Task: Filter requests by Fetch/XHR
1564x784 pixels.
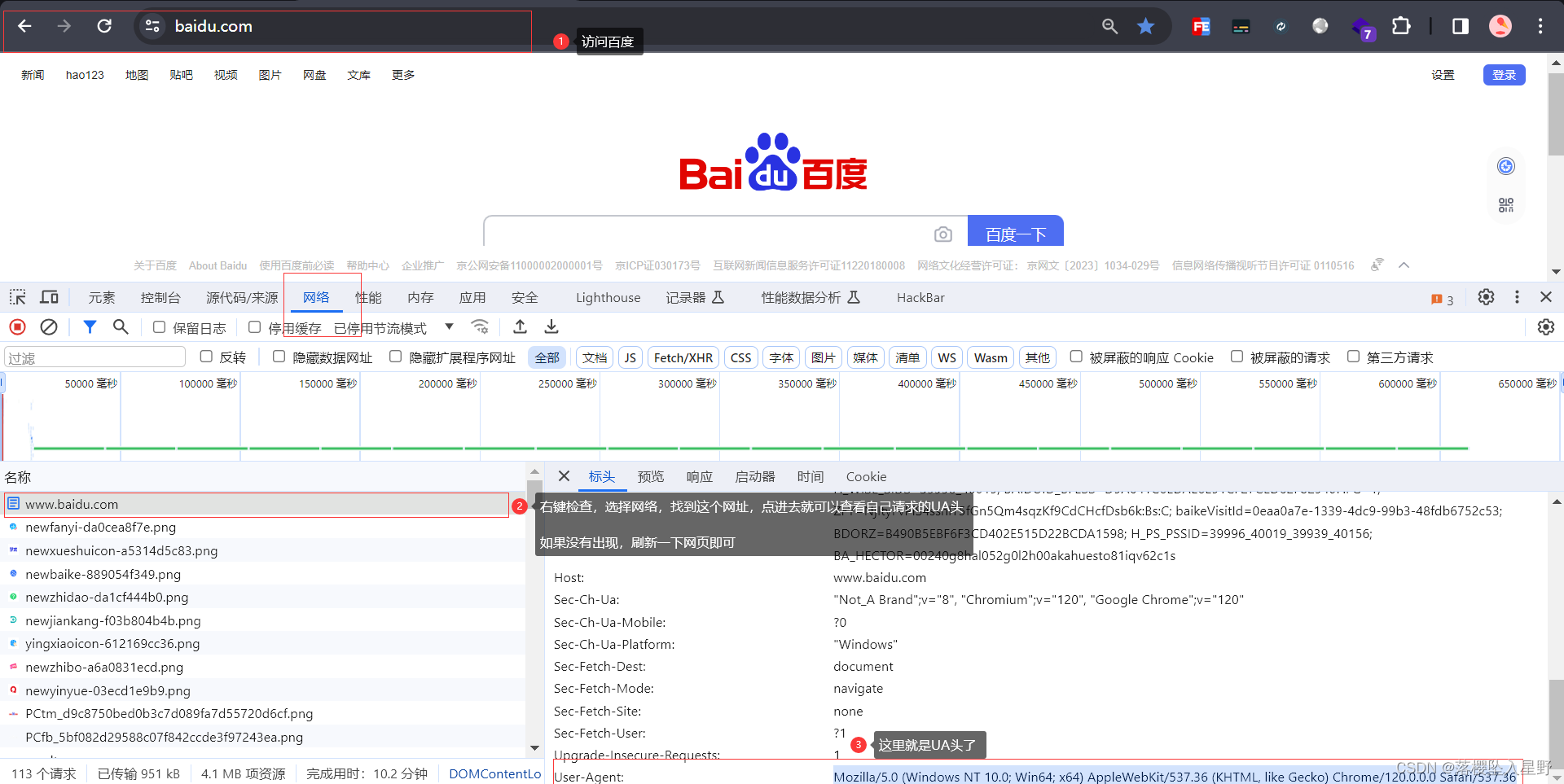Action: pyautogui.click(x=683, y=357)
